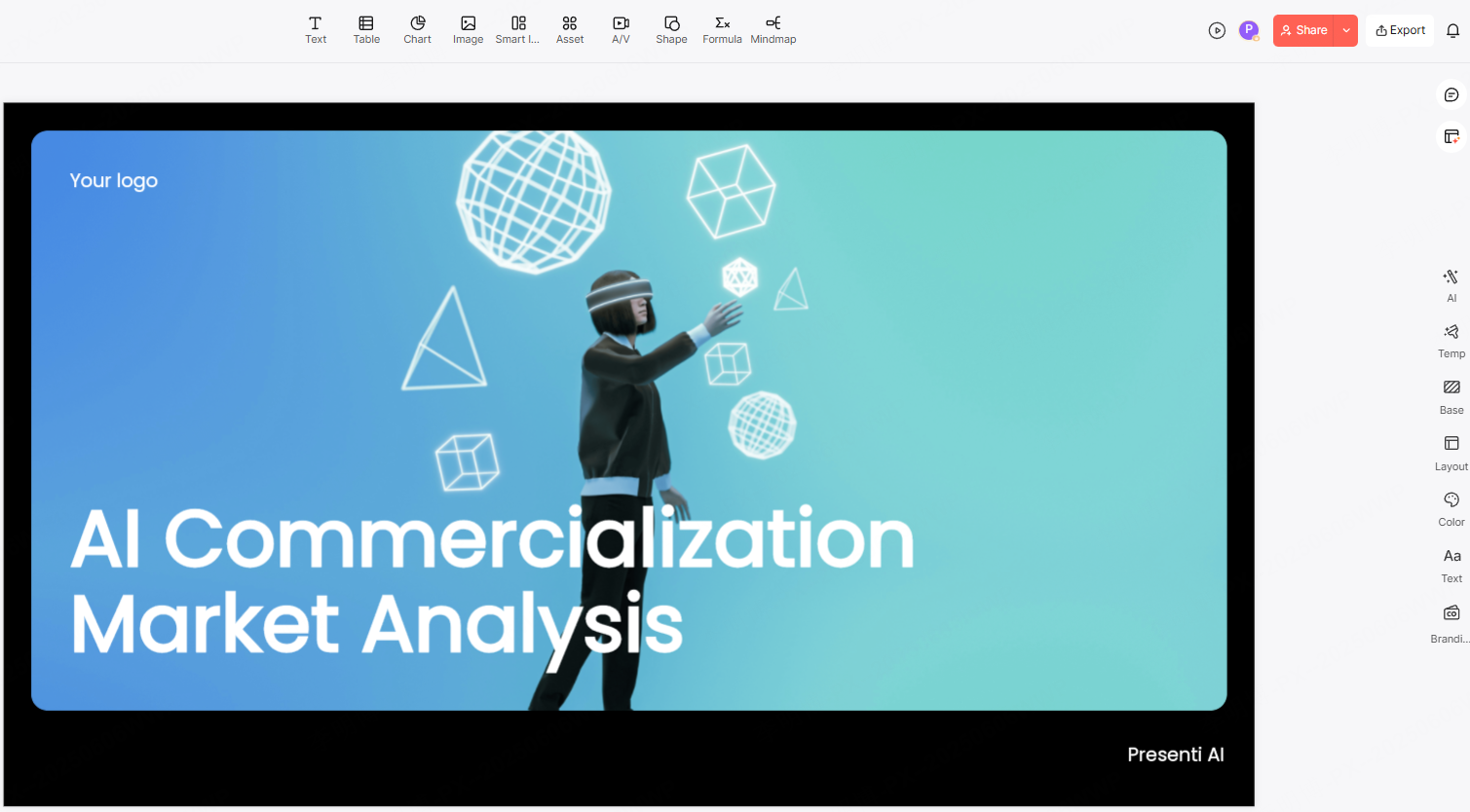Open the comments panel icon
Screen dimensions: 1470x812
point(1451,94)
